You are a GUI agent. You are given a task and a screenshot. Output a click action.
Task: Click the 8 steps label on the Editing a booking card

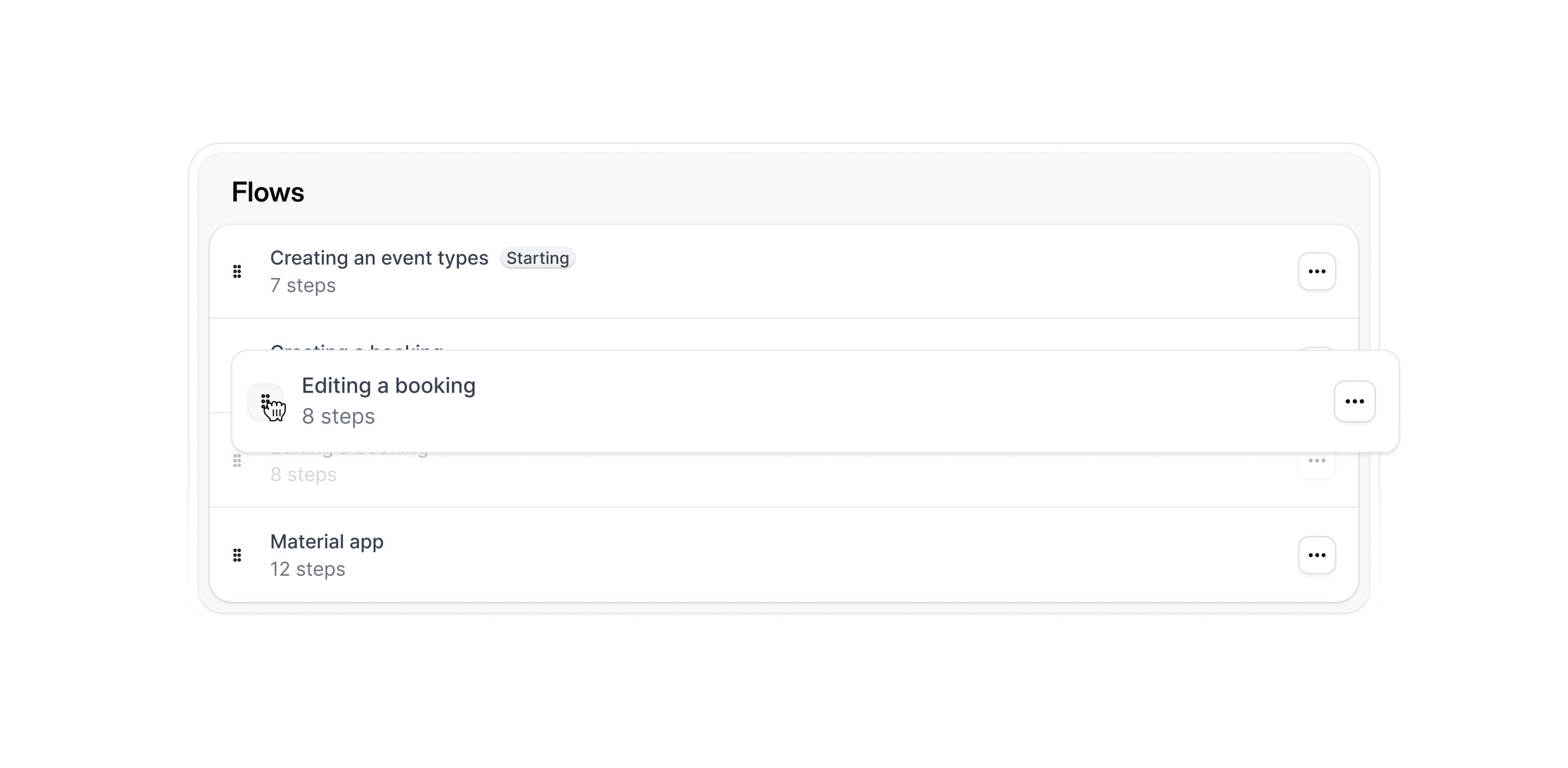coord(338,416)
